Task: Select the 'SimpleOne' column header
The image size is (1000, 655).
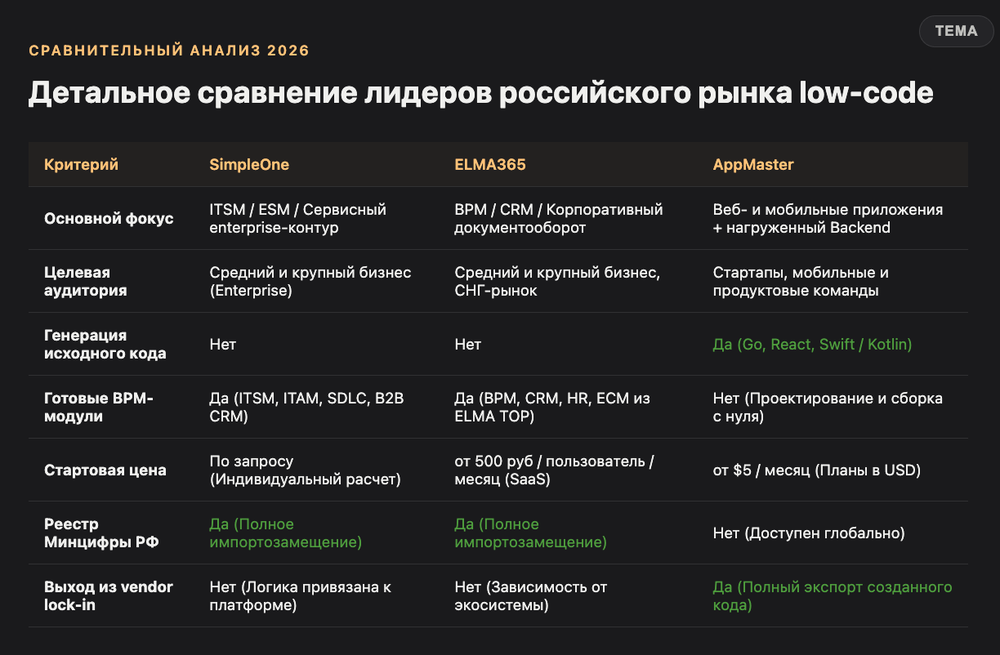Action: 249,165
